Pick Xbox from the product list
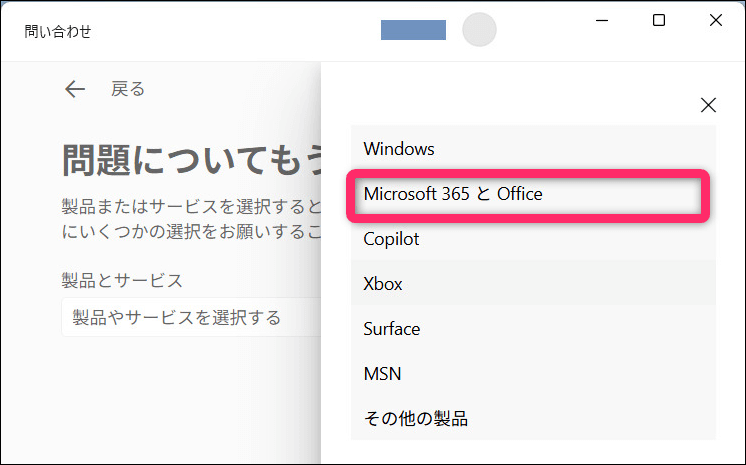 point(533,284)
